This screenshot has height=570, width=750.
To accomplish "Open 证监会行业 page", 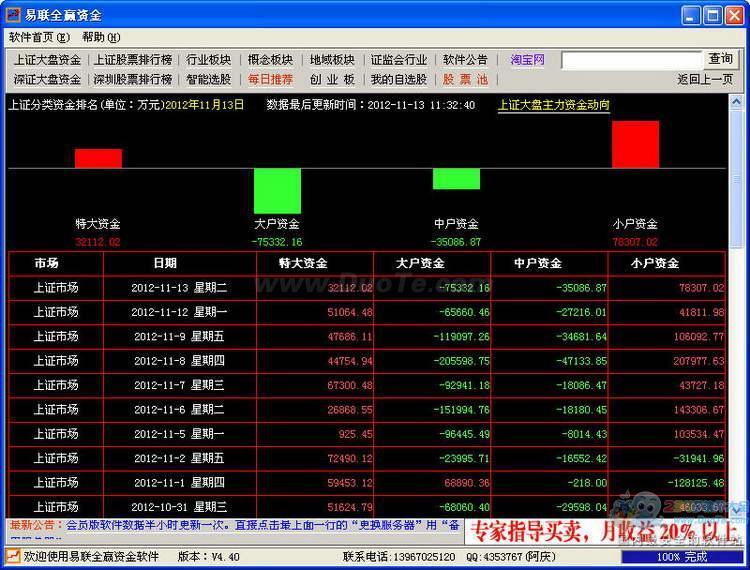I will point(399,60).
